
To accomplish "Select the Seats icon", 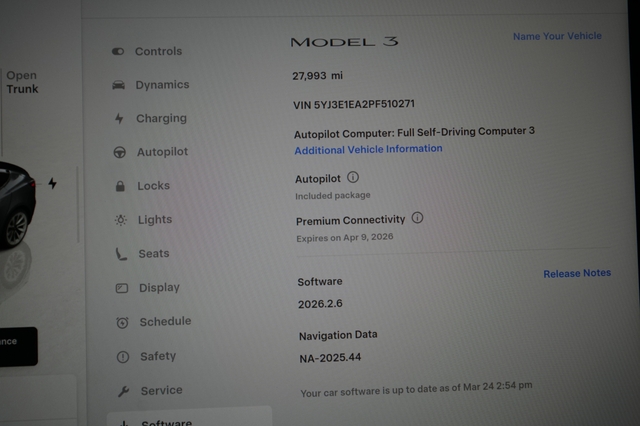I will 121,254.
